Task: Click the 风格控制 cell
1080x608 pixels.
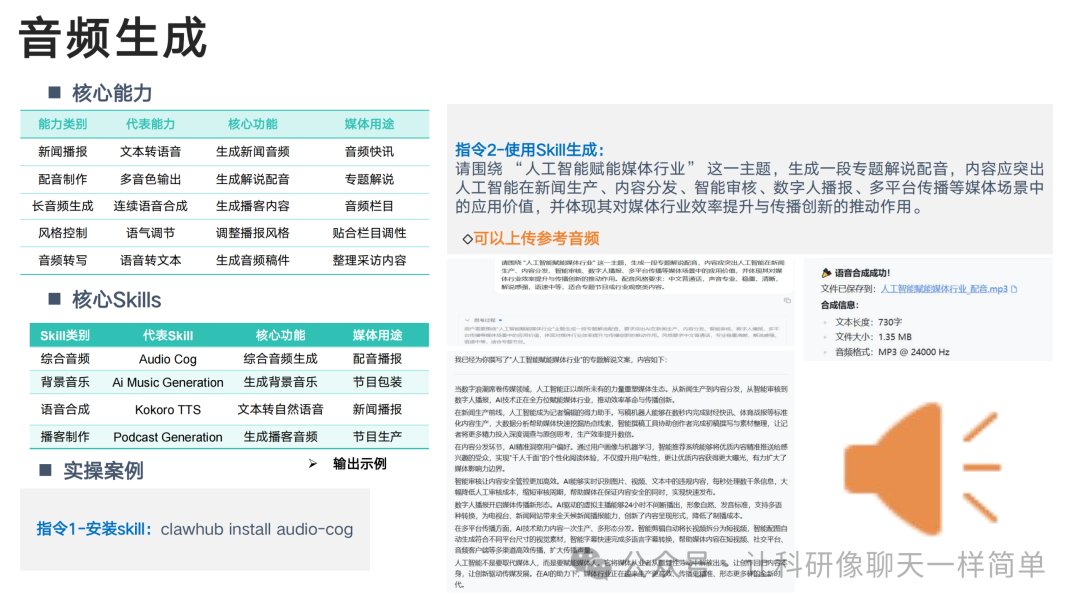Action: (x=63, y=233)
